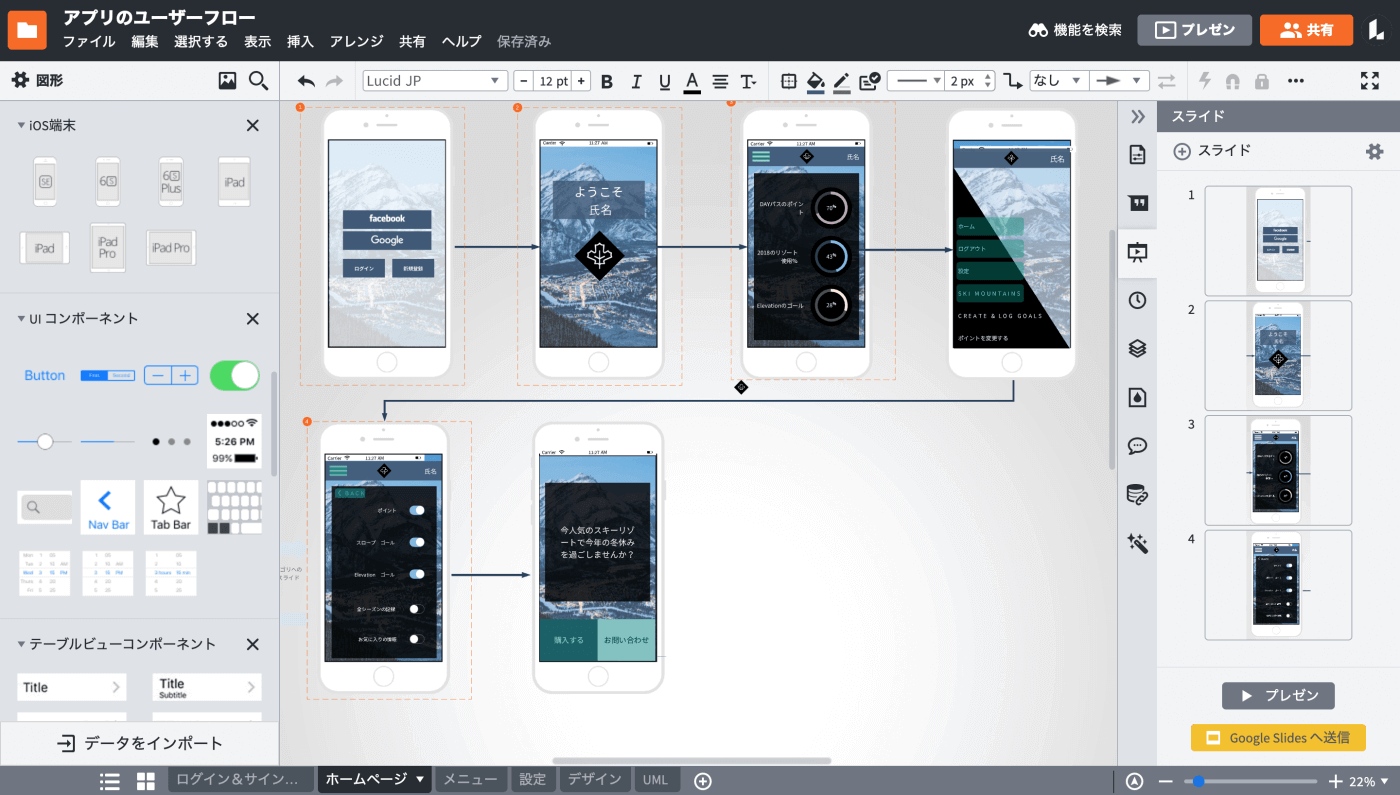Open the comments quote icon in sidebar
1400x795 pixels.
tap(1137, 203)
